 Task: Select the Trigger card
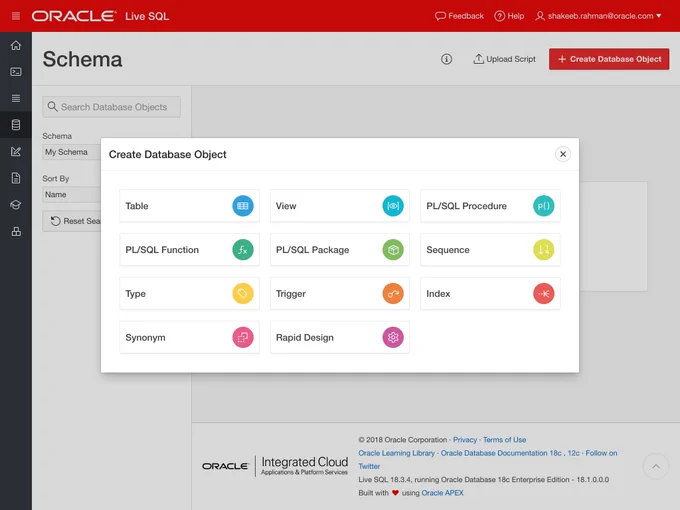[340, 294]
